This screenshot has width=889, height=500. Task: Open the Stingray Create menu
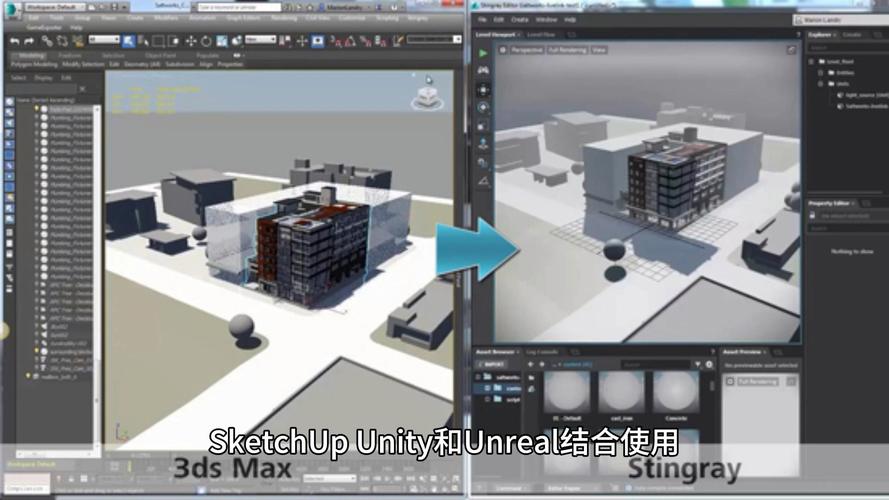[519, 19]
